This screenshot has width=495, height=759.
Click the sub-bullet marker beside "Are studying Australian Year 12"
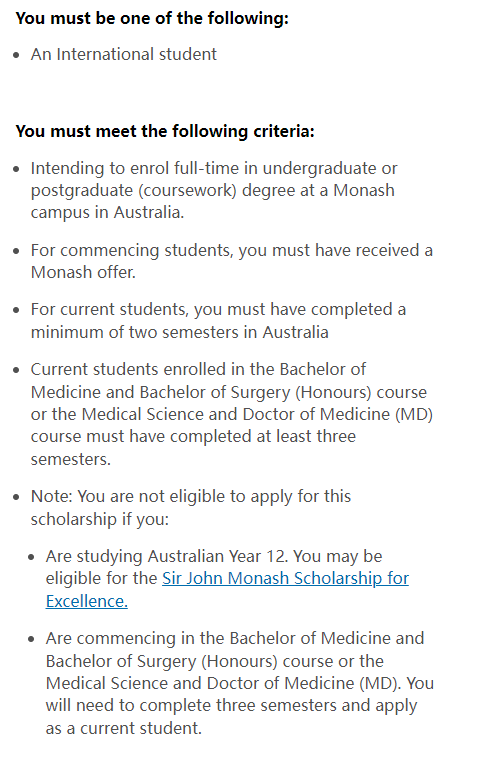pyautogui.click(x=32, y=557)
